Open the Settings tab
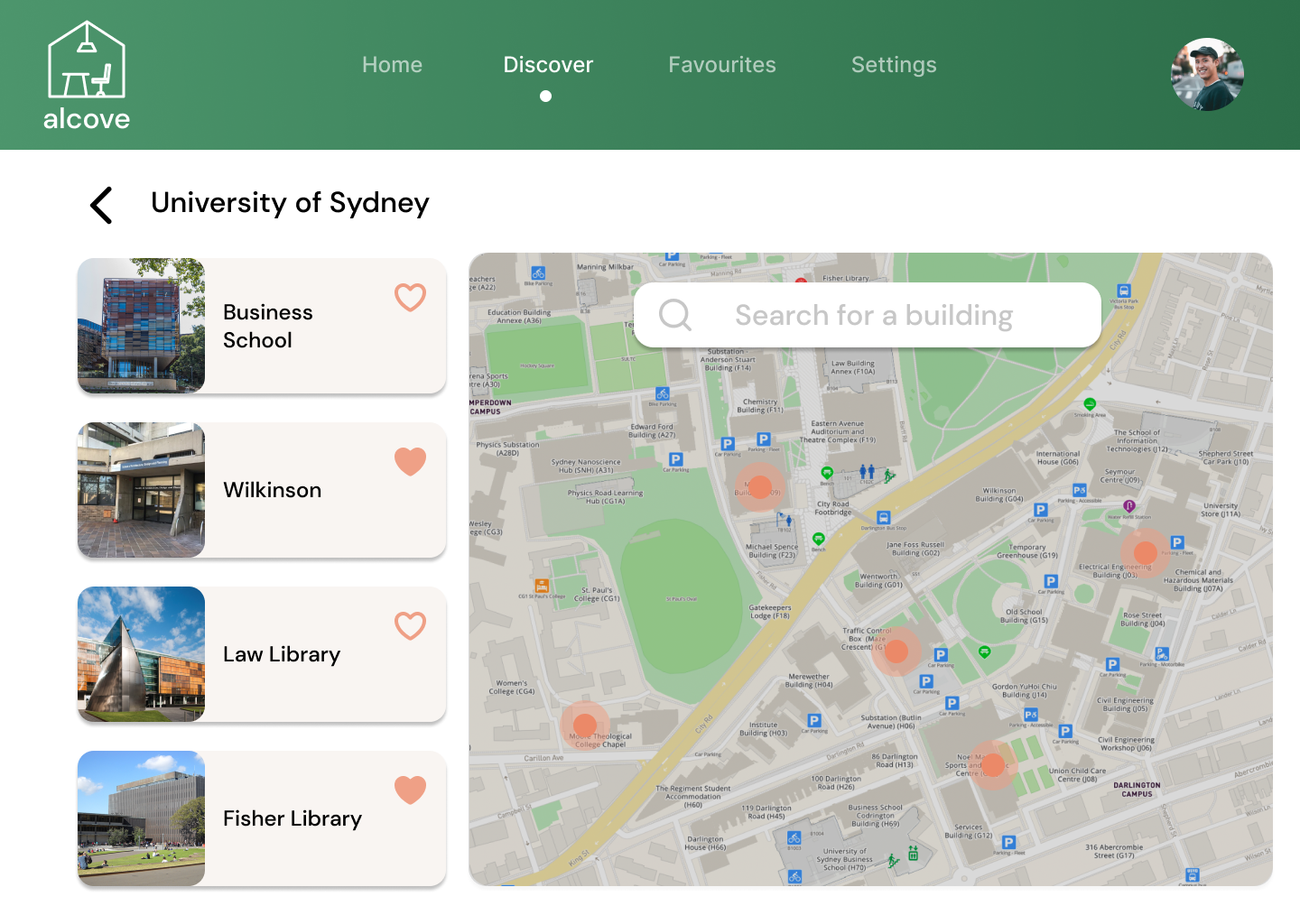 (894, 65)
